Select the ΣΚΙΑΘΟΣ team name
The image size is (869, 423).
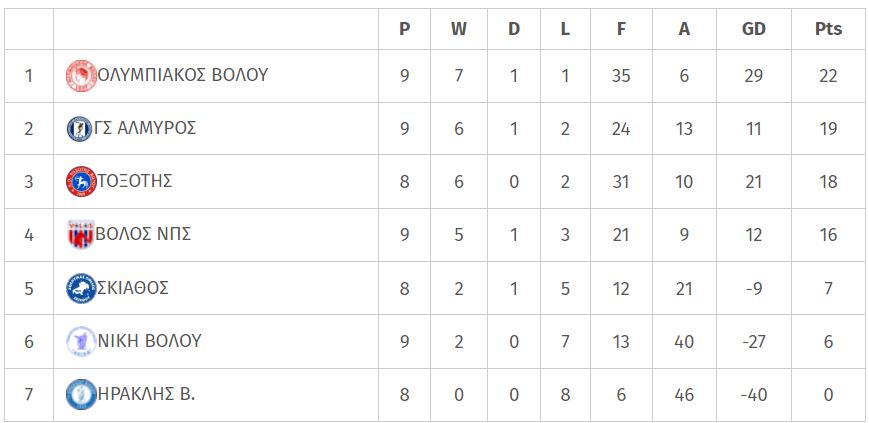[133, 288]
